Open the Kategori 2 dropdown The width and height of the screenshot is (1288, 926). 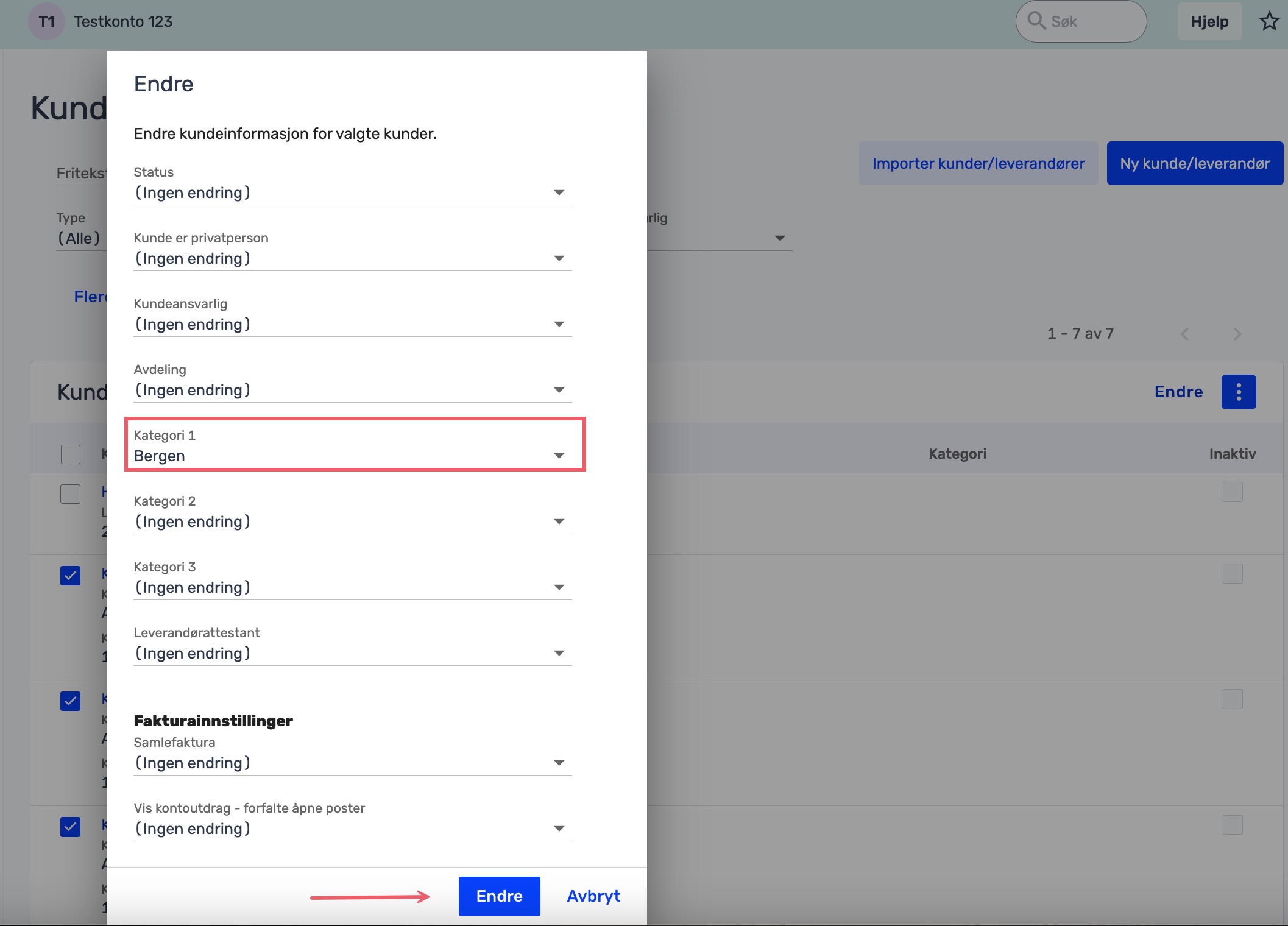coord(352,521)
